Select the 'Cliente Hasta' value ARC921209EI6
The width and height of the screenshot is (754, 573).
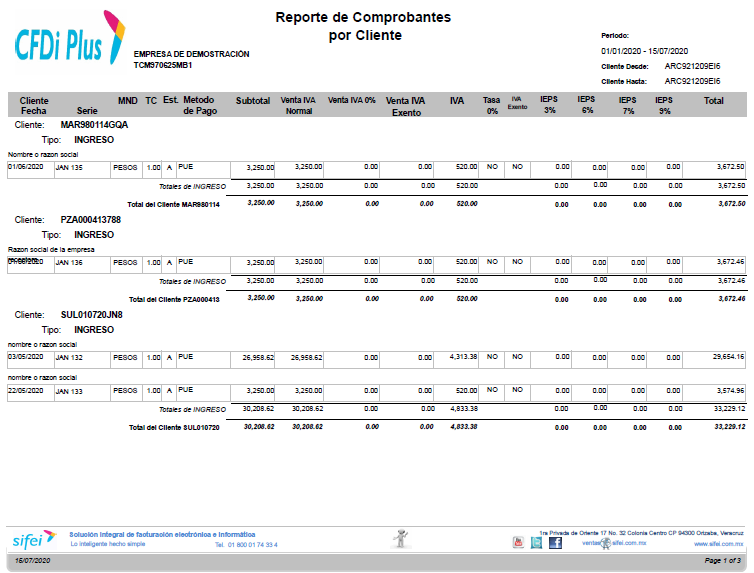(x=692, y=81)
